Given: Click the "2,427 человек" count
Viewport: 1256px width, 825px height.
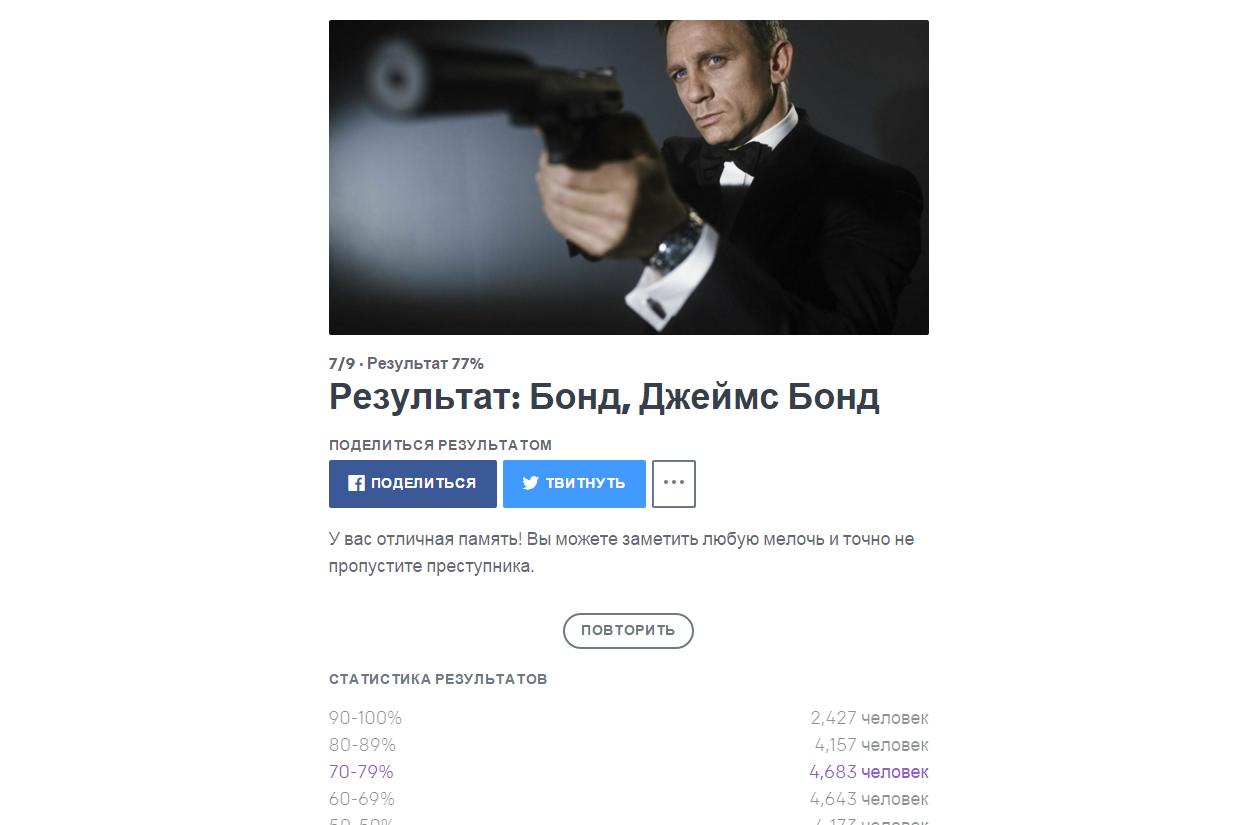Looking at the screenshot, I should tap(869, 718).
